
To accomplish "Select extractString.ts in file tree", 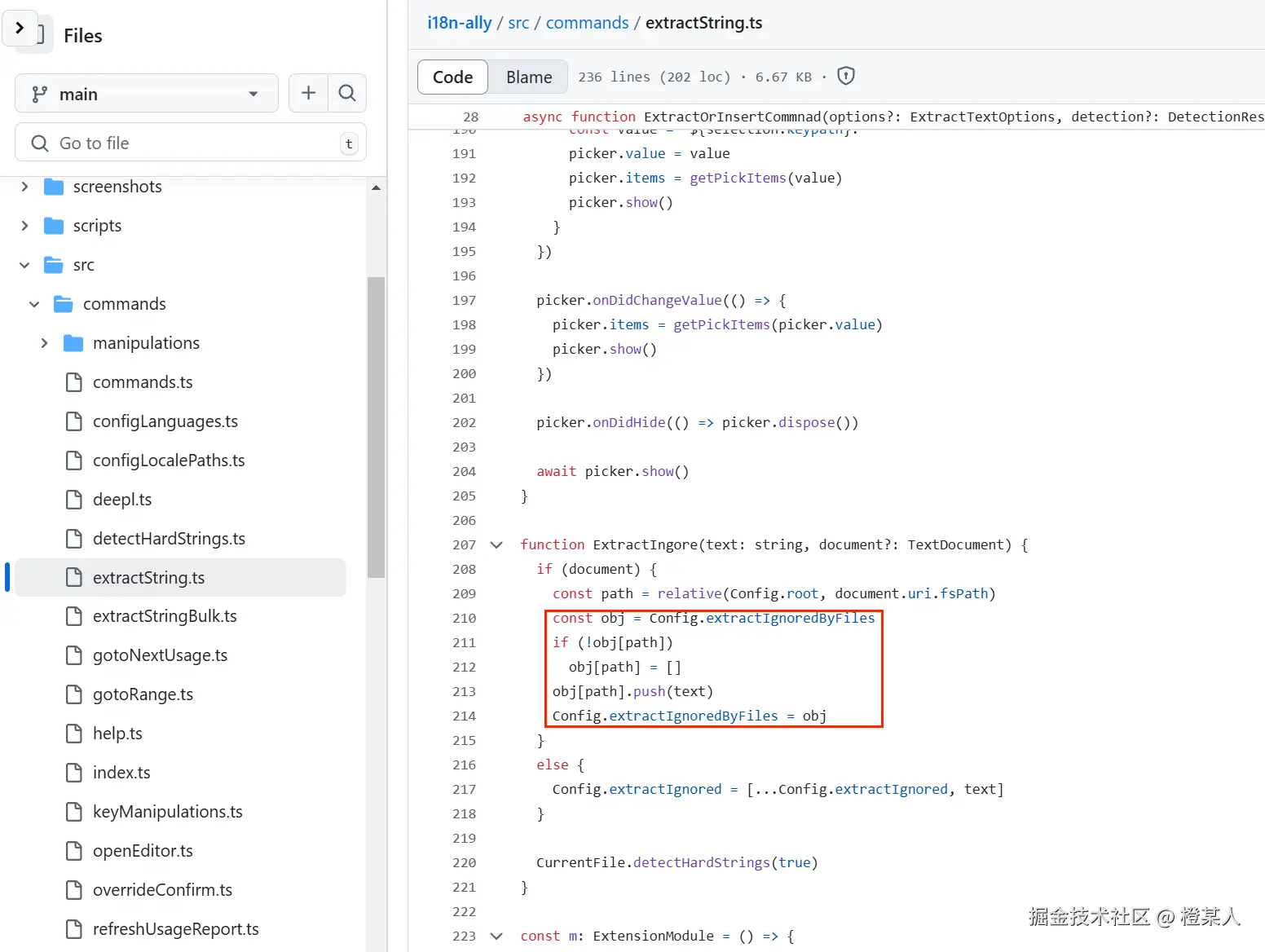I will (x=181, y=577).
